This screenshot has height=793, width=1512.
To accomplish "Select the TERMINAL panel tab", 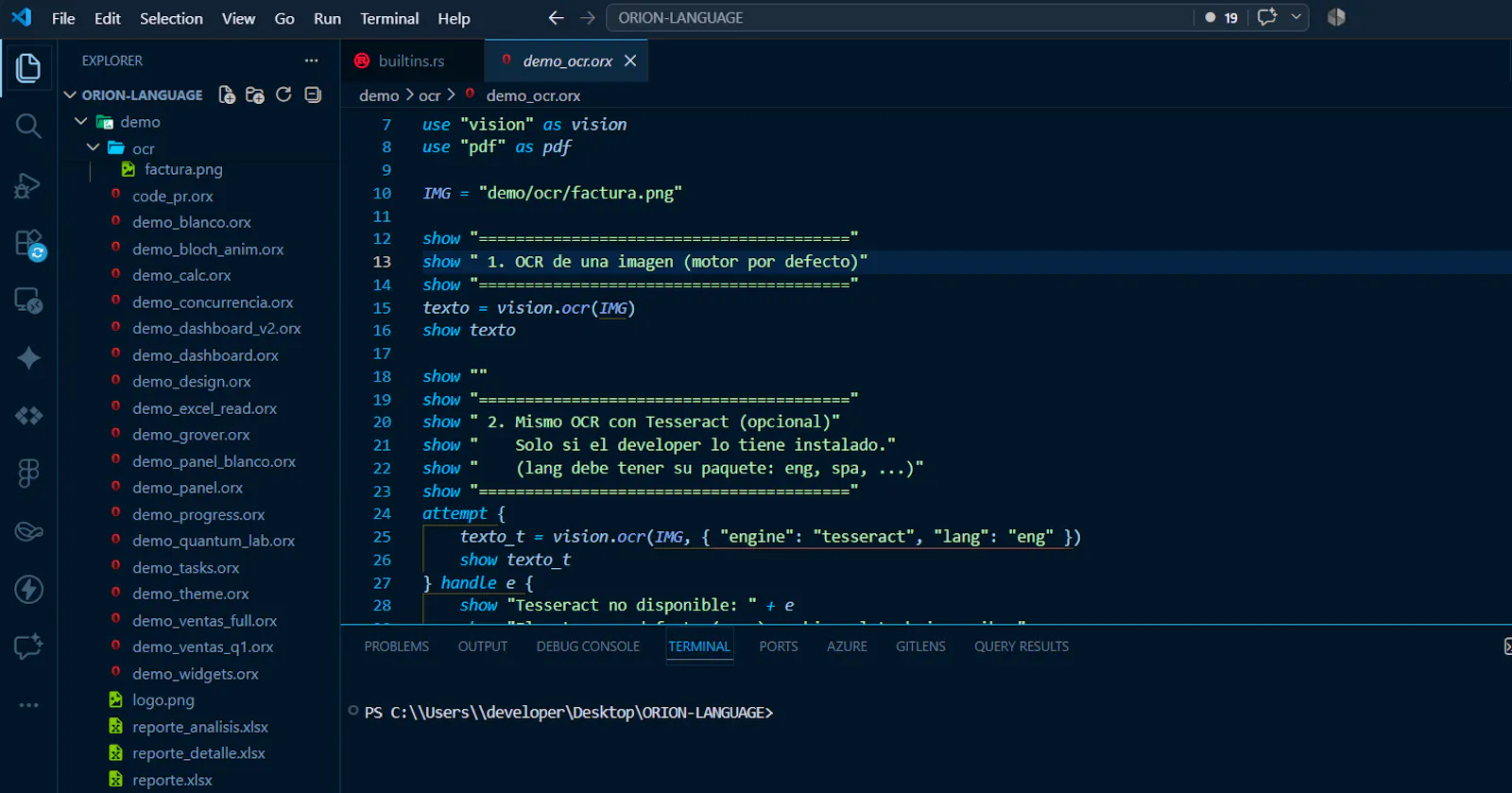I will [699, 646].
